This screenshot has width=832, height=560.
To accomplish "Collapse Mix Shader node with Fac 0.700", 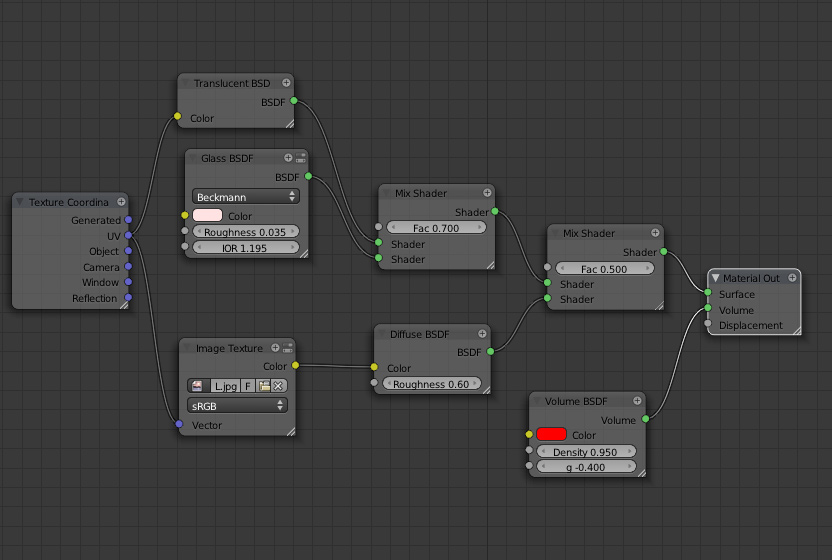I will click(x=387, y=193).
